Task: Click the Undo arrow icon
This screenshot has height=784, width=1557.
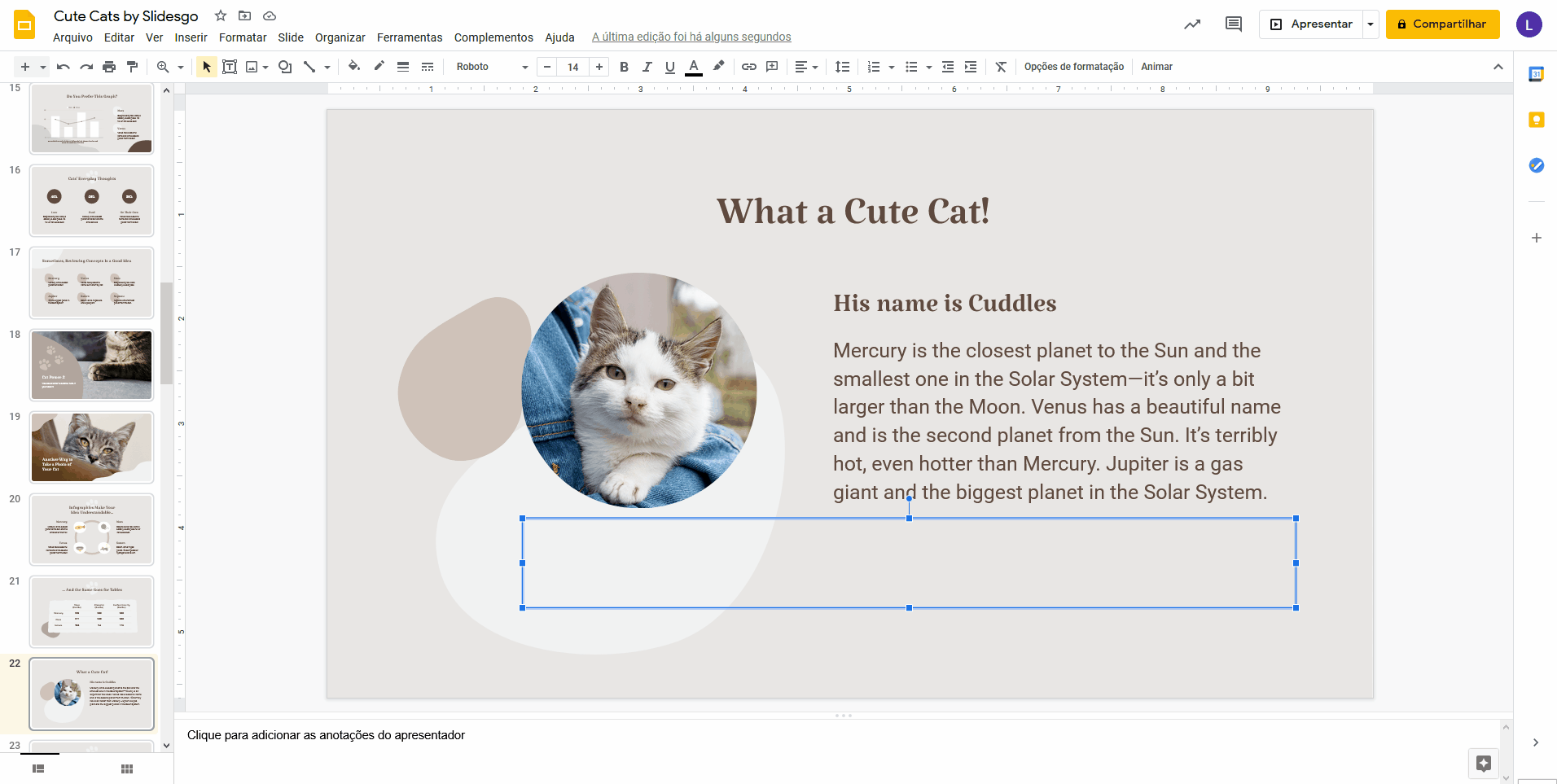Action: (x=64, y=67)
